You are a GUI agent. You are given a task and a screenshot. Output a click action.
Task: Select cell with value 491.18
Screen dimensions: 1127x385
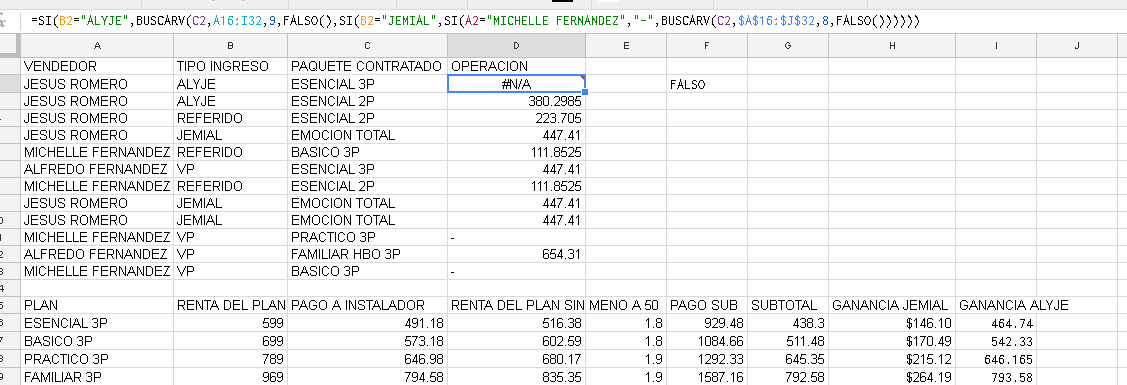(367, 323)
